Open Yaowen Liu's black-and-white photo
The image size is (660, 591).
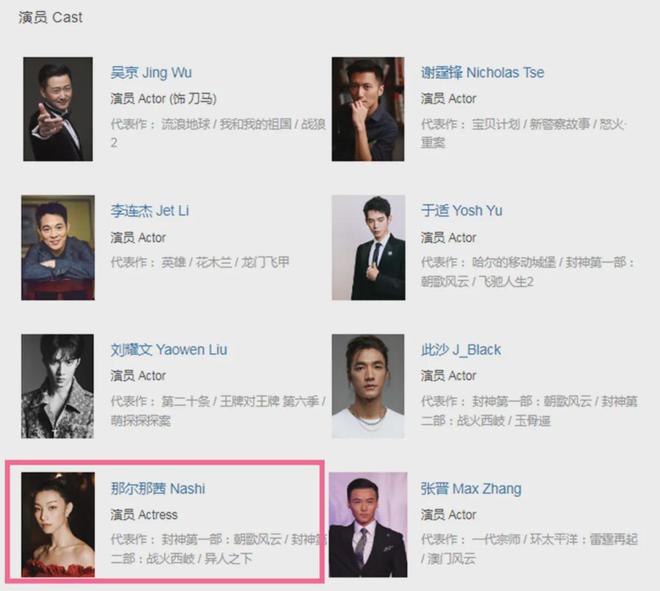tap(58, 386)
